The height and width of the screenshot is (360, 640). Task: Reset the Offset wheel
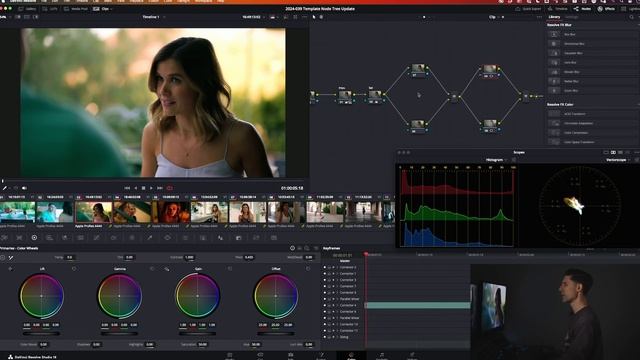308,269
